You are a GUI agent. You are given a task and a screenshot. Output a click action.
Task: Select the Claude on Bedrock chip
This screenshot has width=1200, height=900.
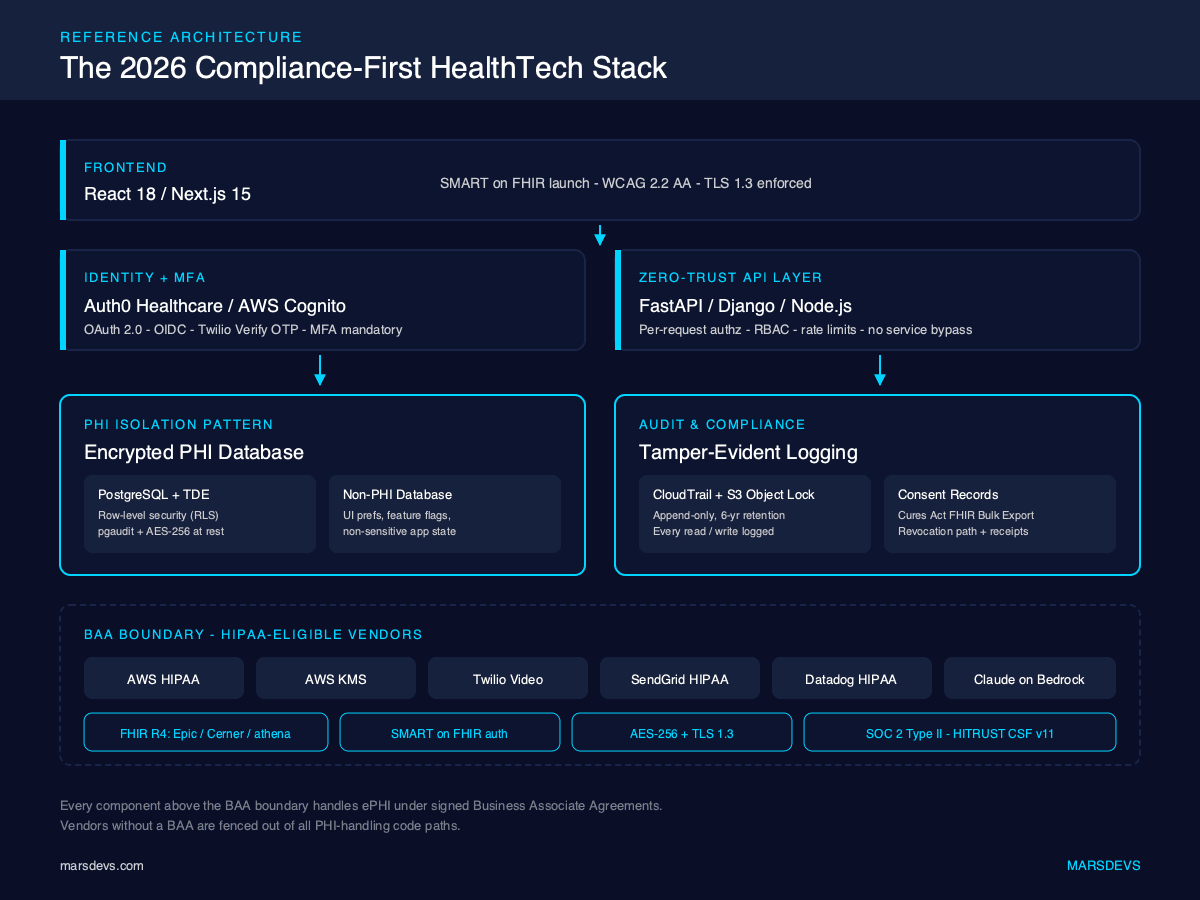[1030, 678]
